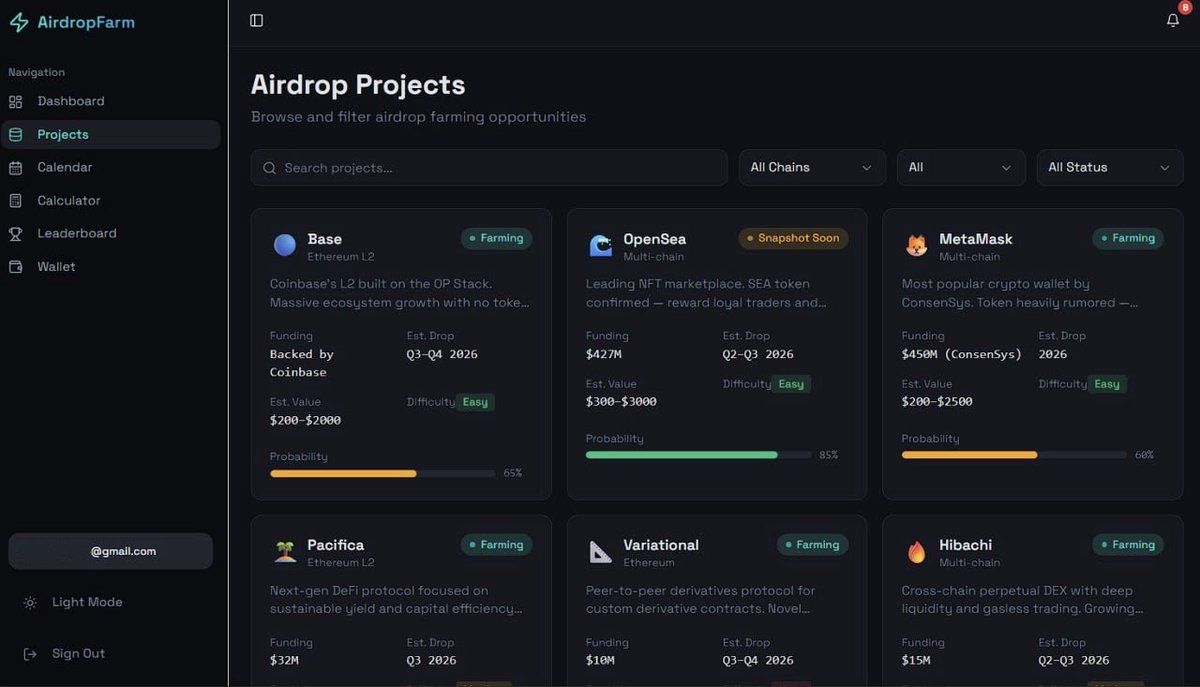Screen dimensions: 1200x687
Task: Expand the All difficulty dropdown
Action: pos(961,167)
